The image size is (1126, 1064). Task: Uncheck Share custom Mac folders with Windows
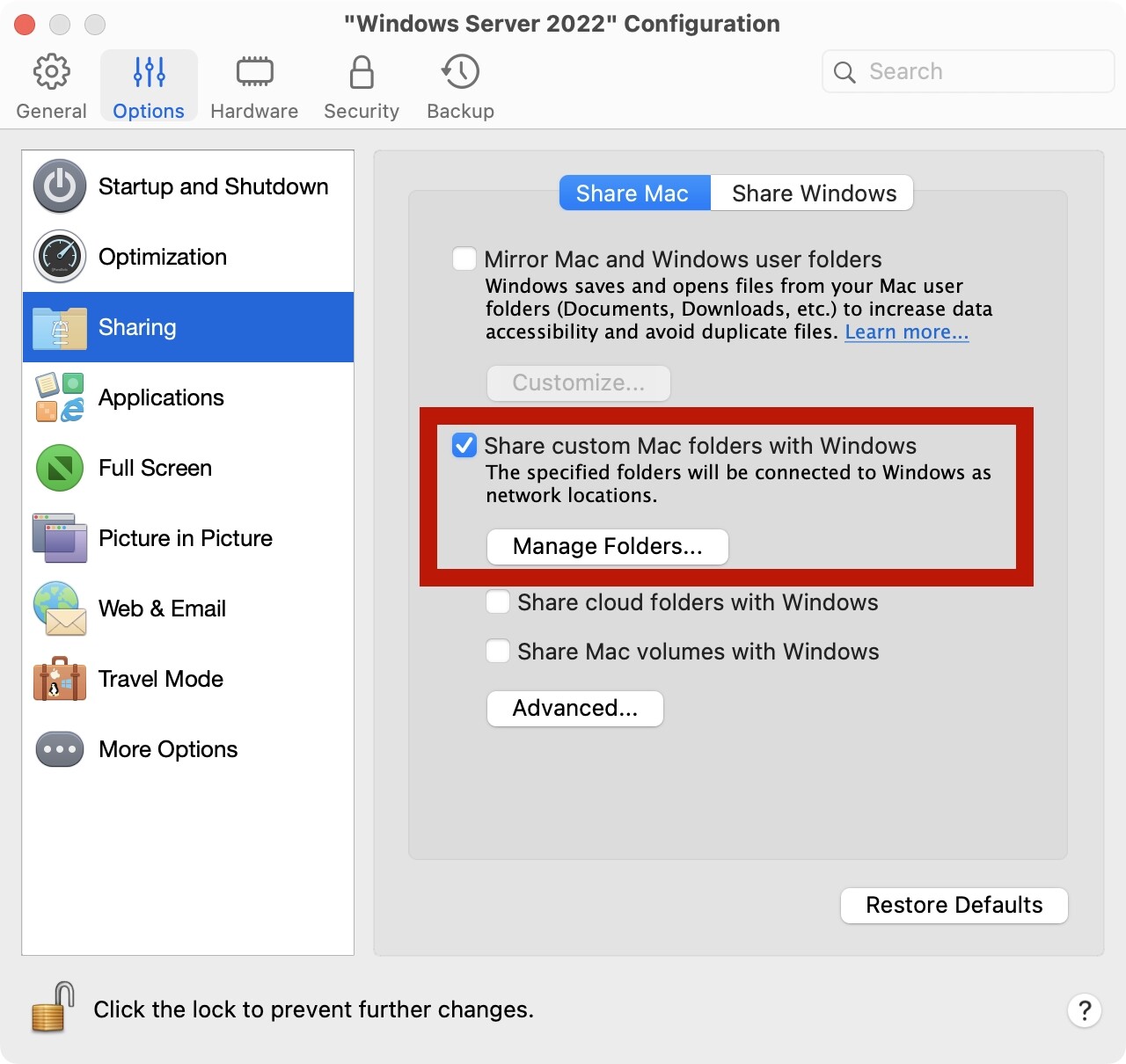point(464,446)
